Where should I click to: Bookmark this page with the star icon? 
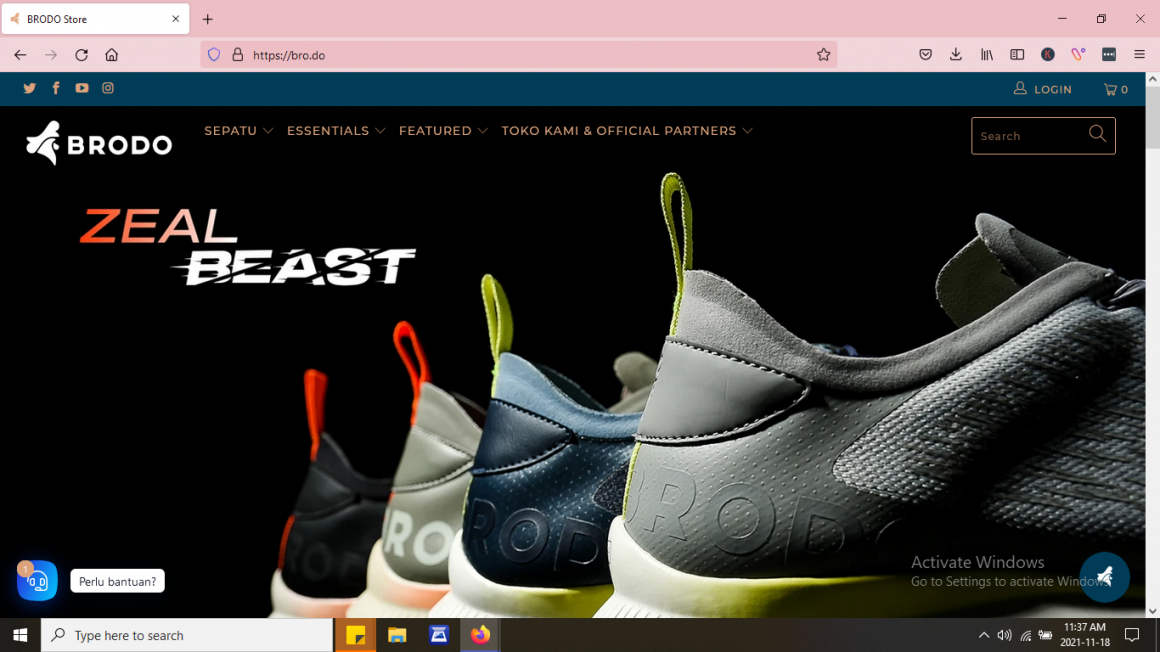[823, 55]
